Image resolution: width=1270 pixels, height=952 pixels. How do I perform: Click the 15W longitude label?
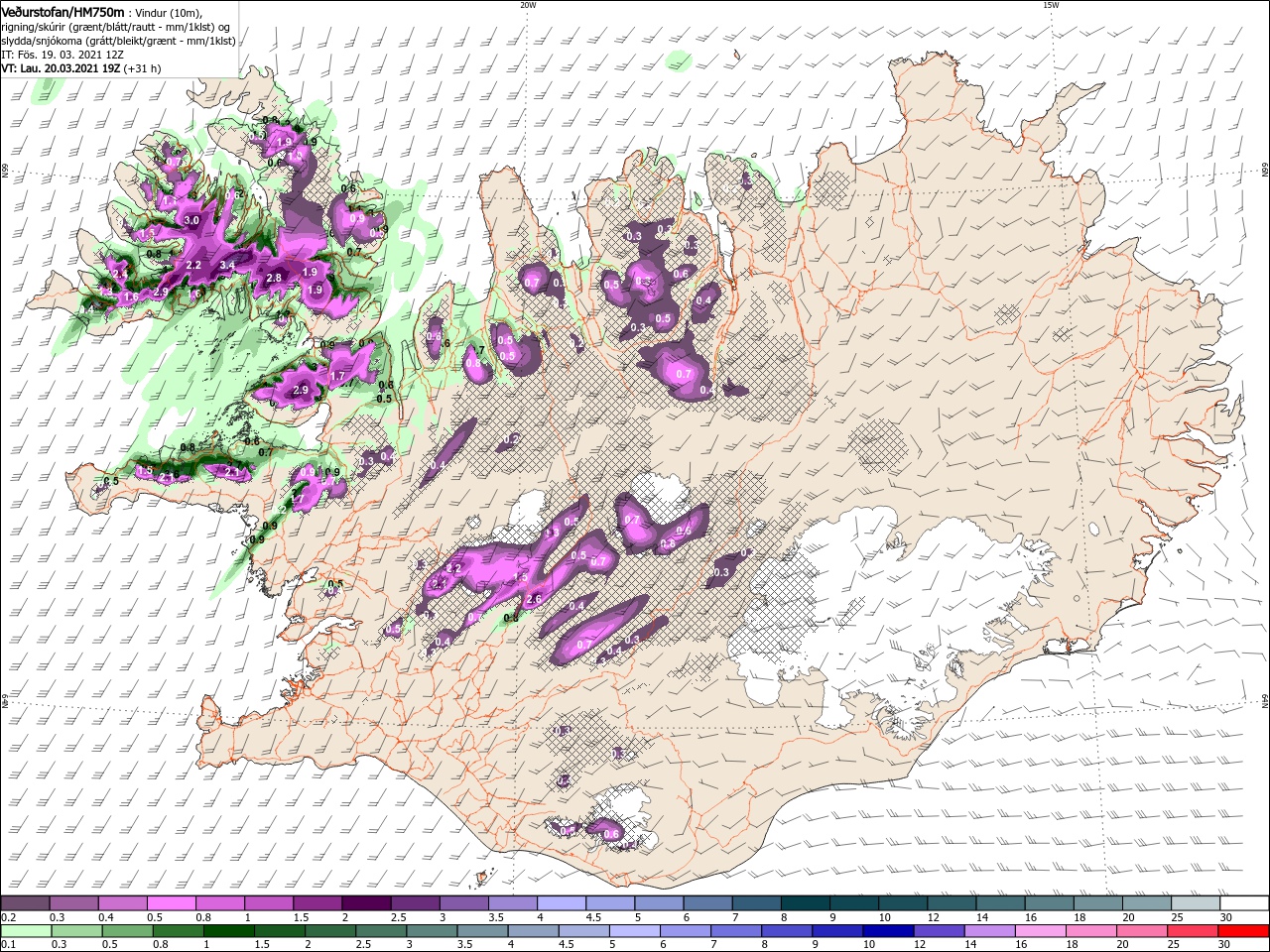[x=1051, y=5]
